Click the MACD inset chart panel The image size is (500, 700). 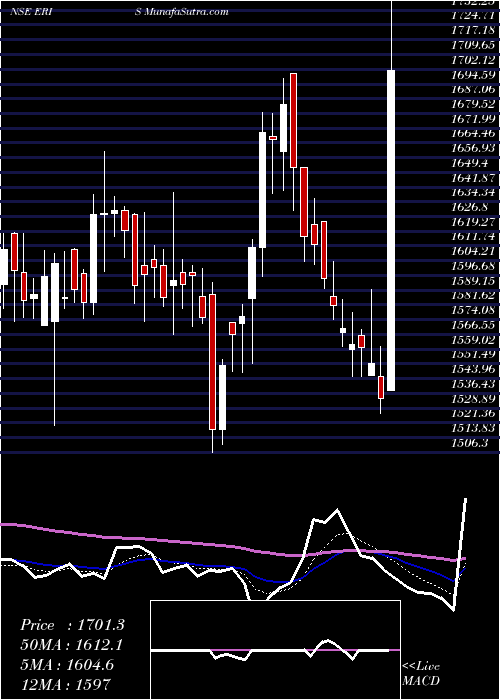click(275, 650)
